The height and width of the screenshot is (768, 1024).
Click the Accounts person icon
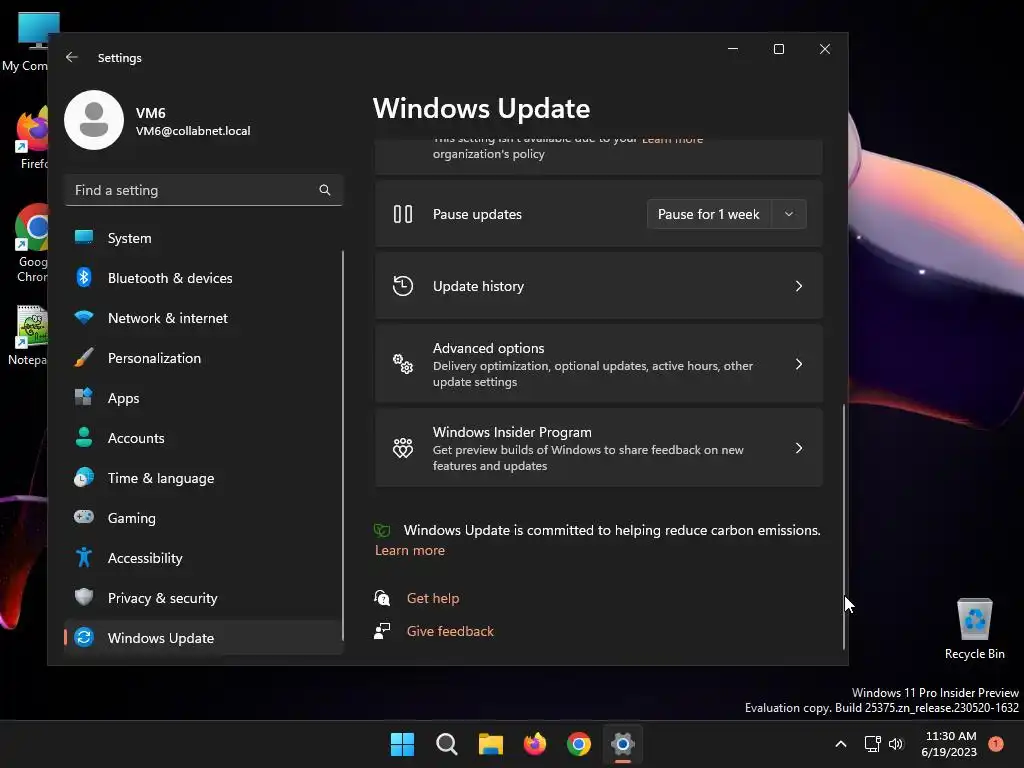[x=84, y=437]
